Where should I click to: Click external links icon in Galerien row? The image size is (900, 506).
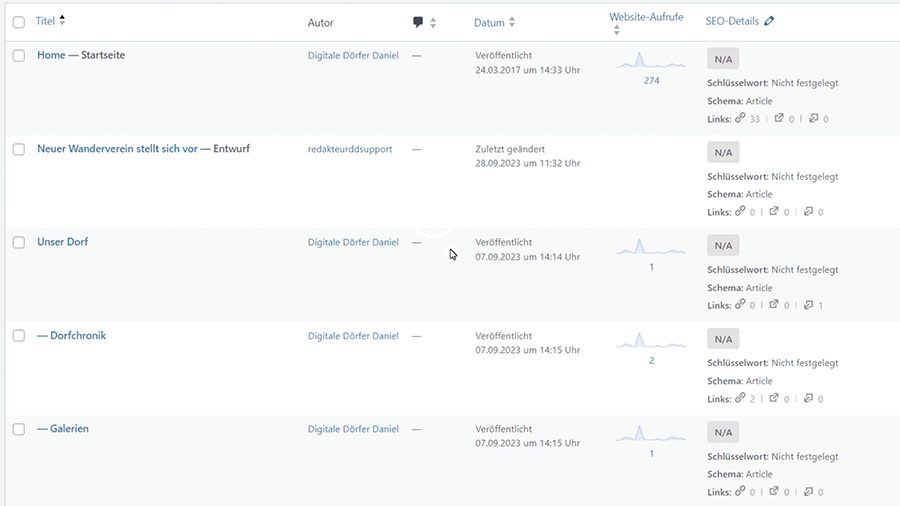[x=775, y=491]
